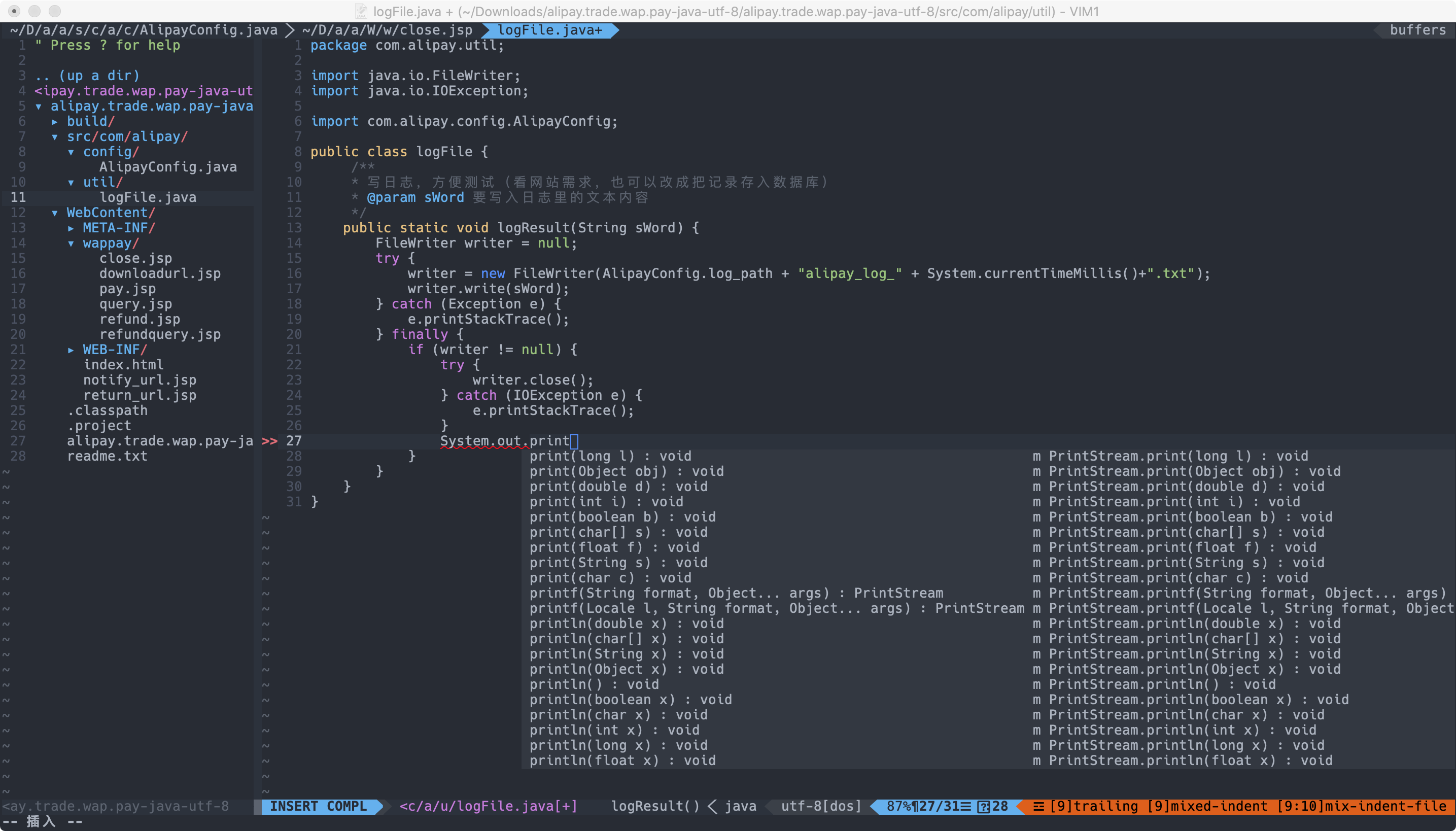Click the logResult() function indicator in statusline
This screenshot has width=1456, height=831.
pyautogui.click(x=655, y=807)
